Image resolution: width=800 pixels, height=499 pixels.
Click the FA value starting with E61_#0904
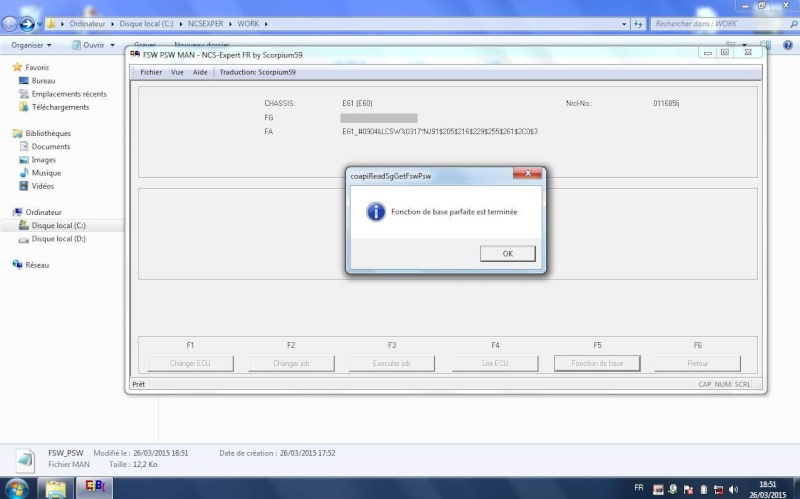click(440, 132)
